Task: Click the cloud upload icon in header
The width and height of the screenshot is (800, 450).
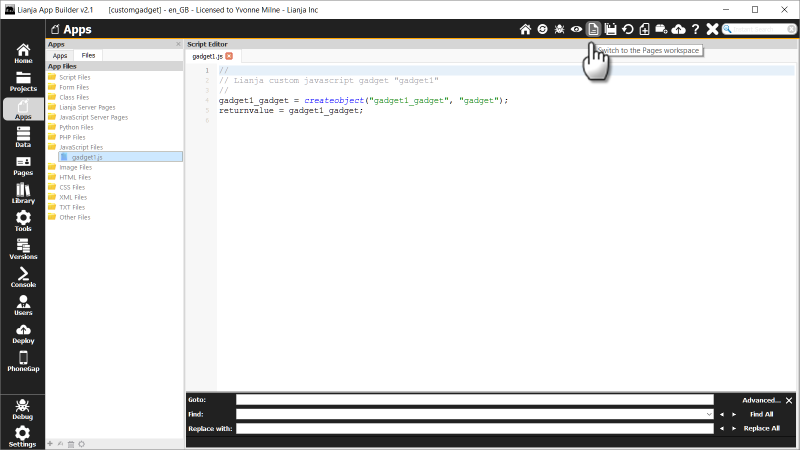Action: (x=679, y=30)
